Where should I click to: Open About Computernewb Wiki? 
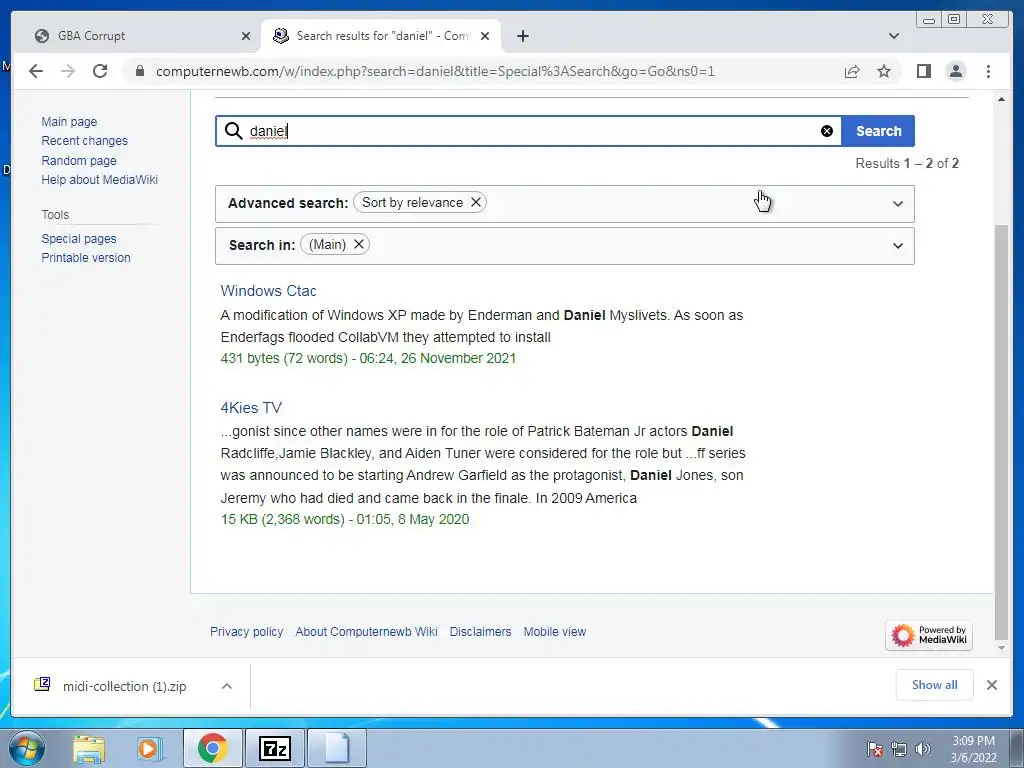(366, 632)
